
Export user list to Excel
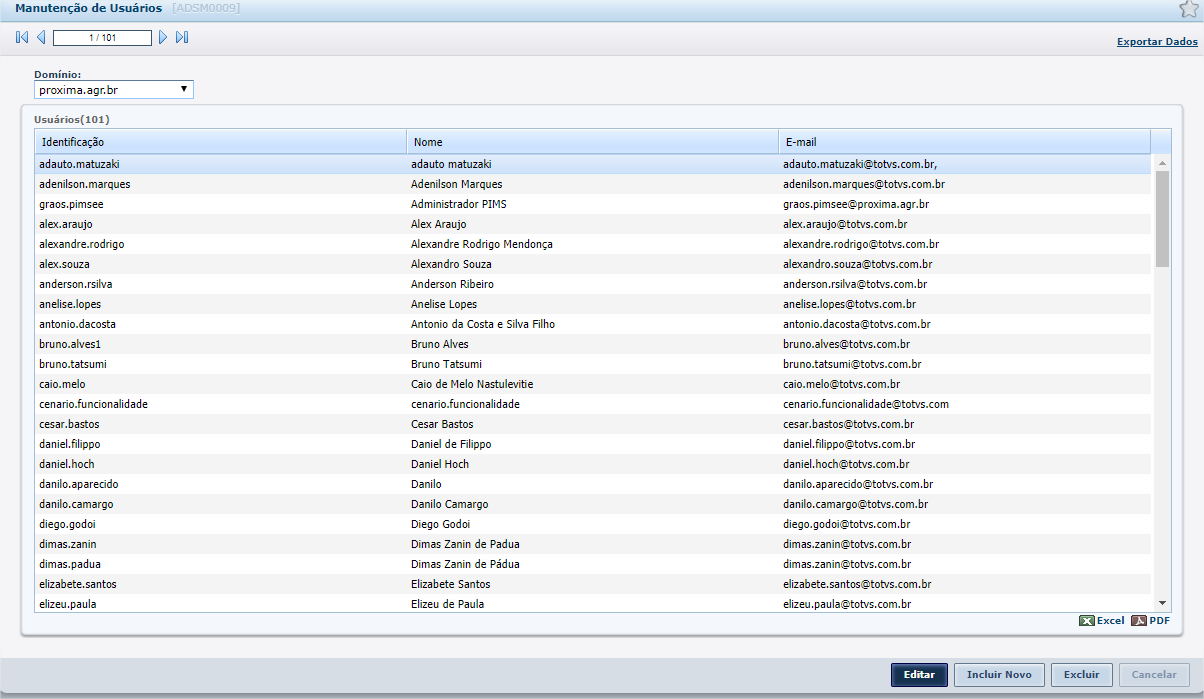1102,621
